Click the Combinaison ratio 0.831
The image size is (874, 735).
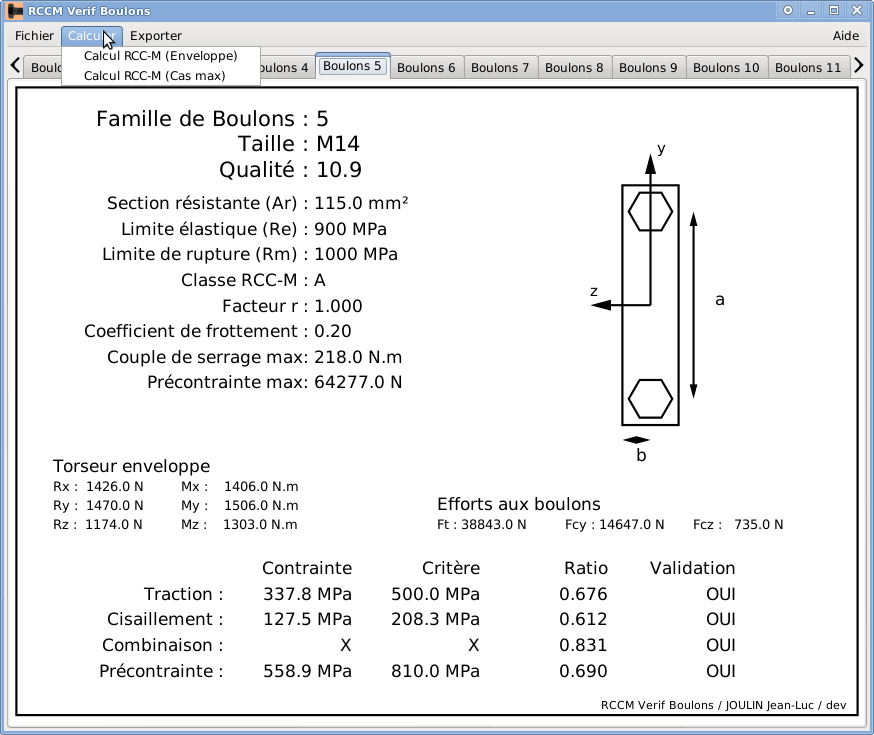583,645
